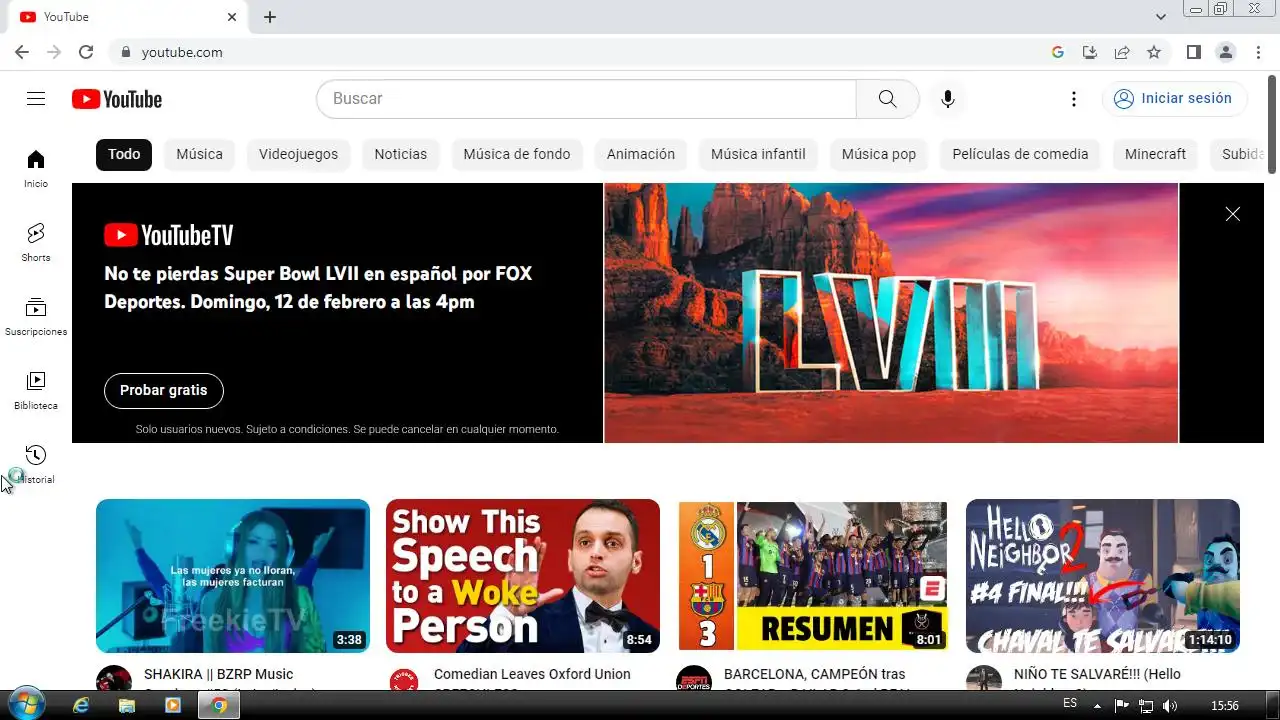1280x720 pixels.
Task: Open Suscripciones from sidebar
Action: [36, 317]
